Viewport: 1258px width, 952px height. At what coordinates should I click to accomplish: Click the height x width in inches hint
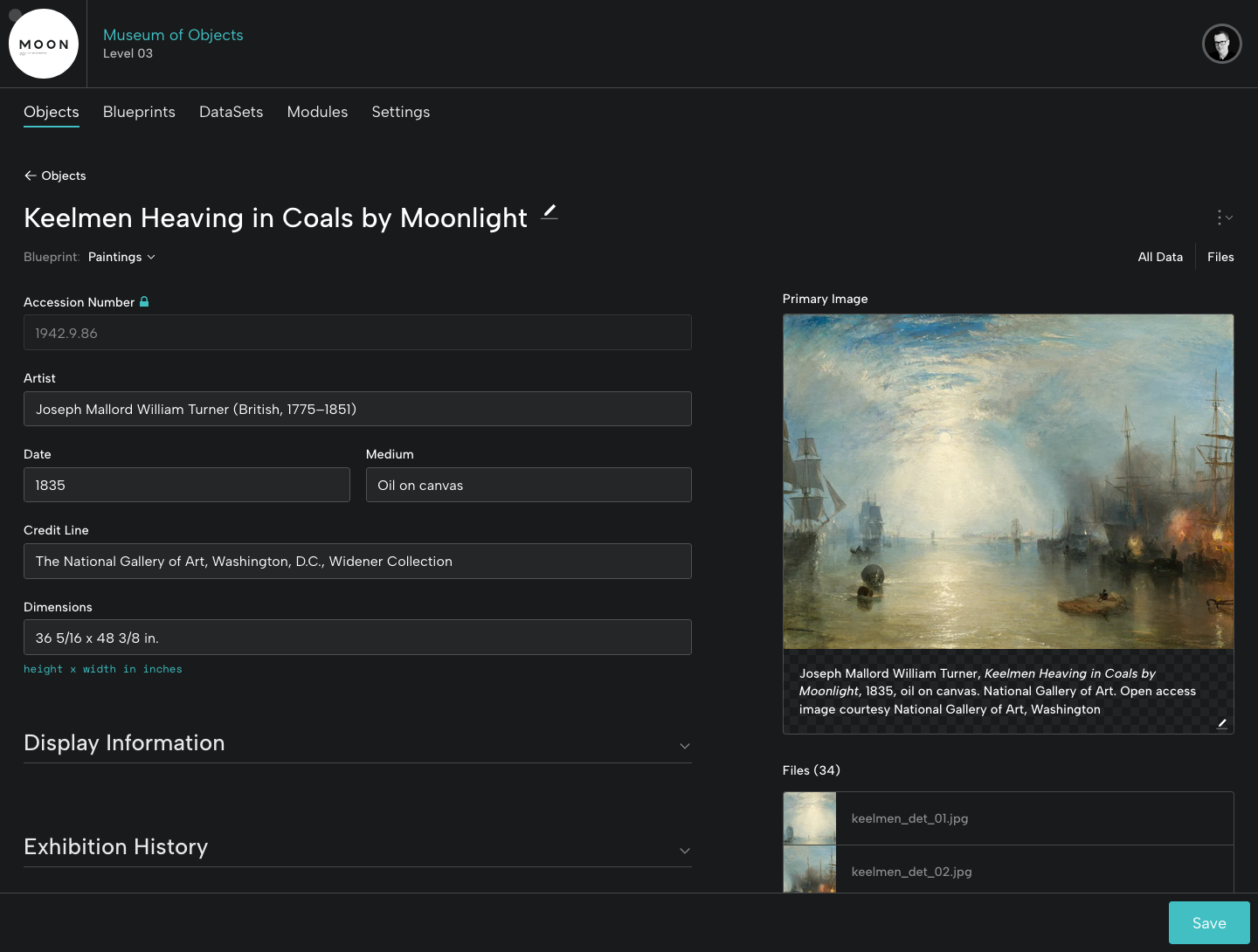click(103, 669)
